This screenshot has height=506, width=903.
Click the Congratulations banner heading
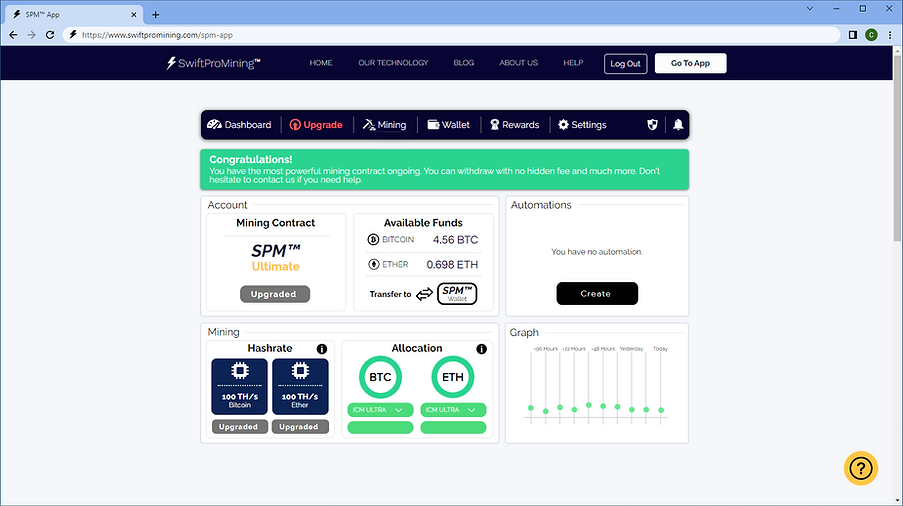tap(251, 159)
